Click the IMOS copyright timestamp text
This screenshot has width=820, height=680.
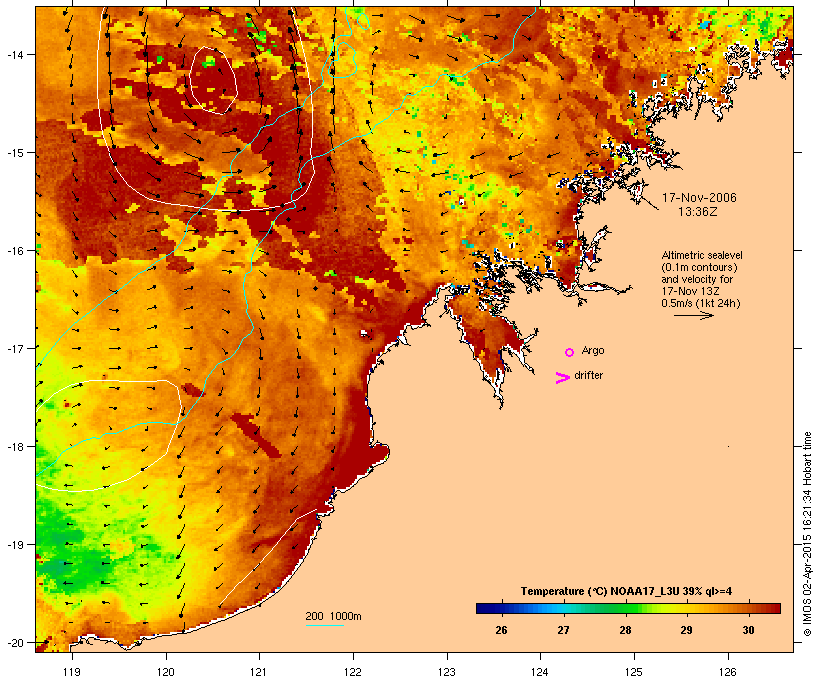(807, 534)
